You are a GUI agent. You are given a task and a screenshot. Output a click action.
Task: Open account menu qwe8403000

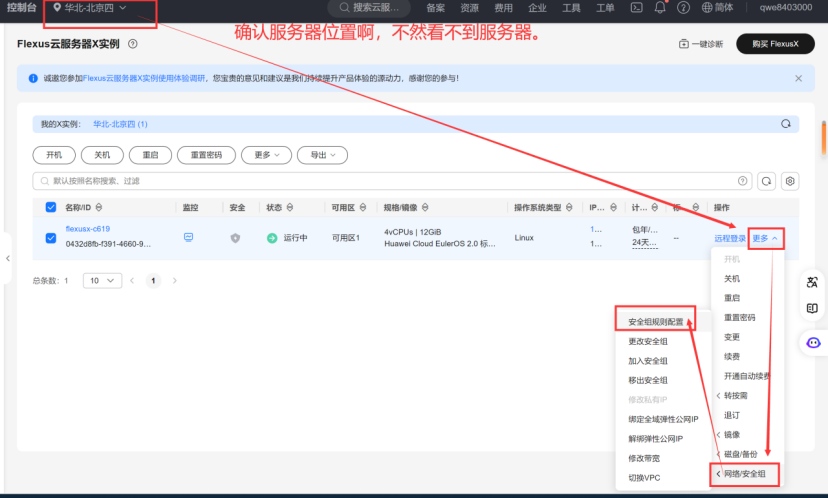click(x=786, y=7)
